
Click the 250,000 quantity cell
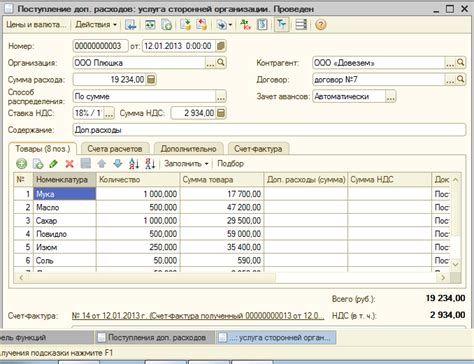pos(138,247)
